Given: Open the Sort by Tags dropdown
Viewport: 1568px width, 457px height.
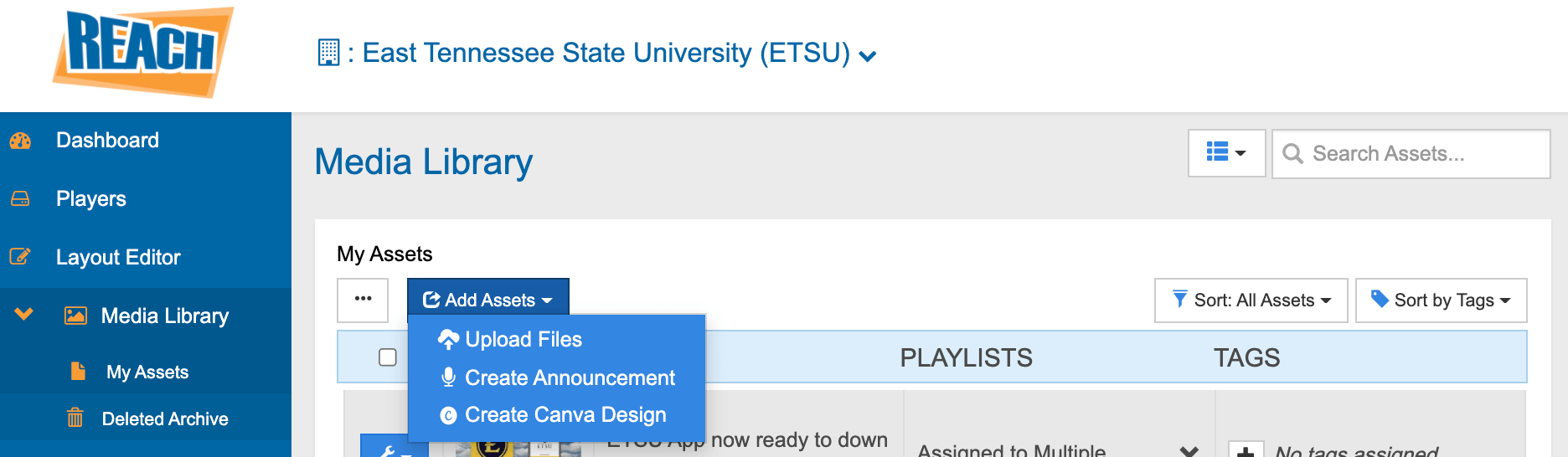Looking at the screenshot, I should click(1441, 300).
